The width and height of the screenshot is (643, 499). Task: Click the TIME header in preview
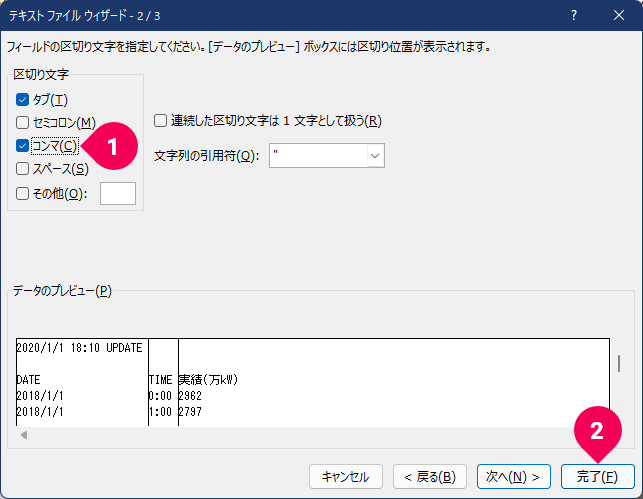click(x=160, y=380)
